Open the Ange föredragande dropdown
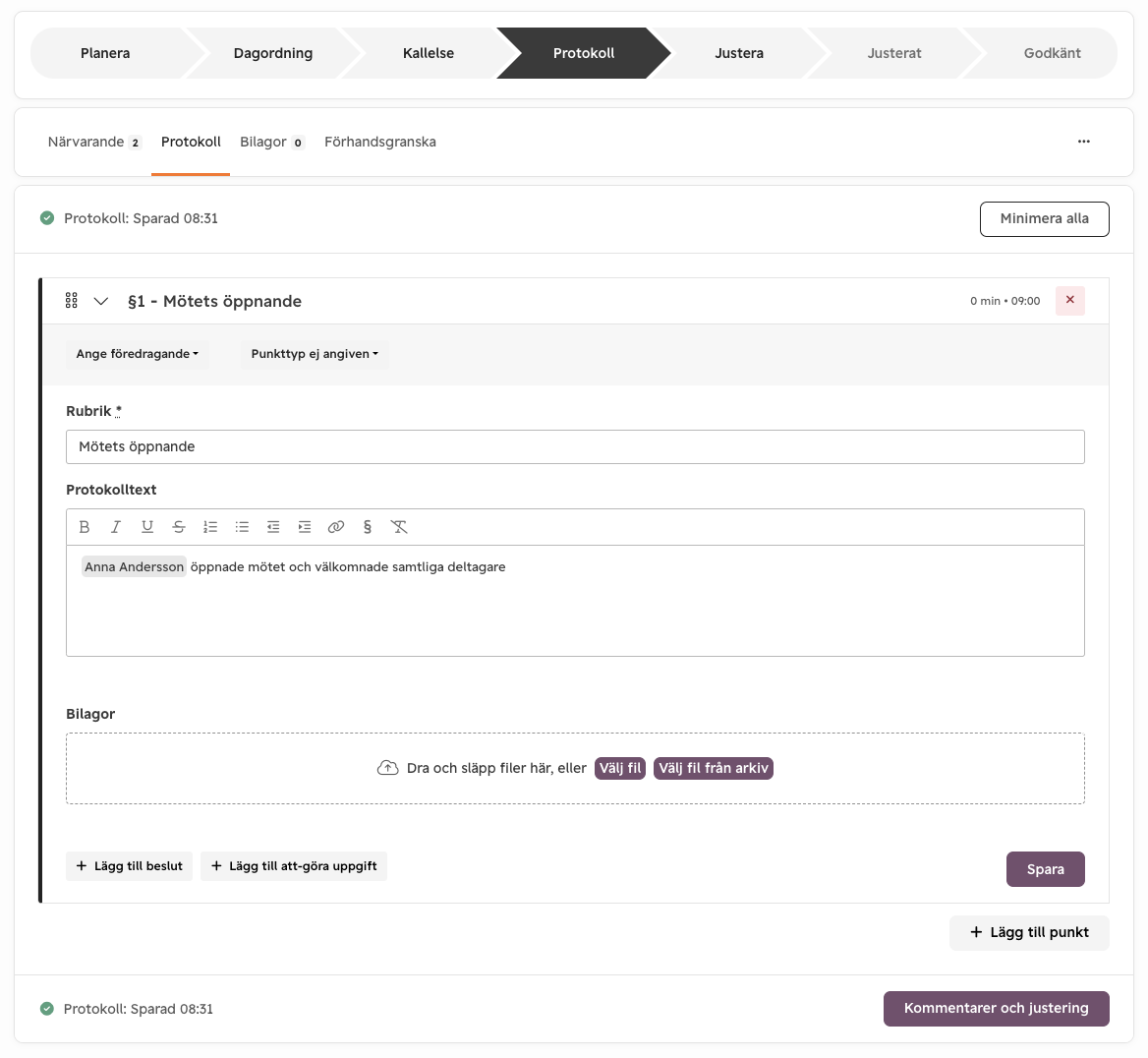Image resolution: width=1148 pixels, height=1058 pixels. [x=137, y=354]
